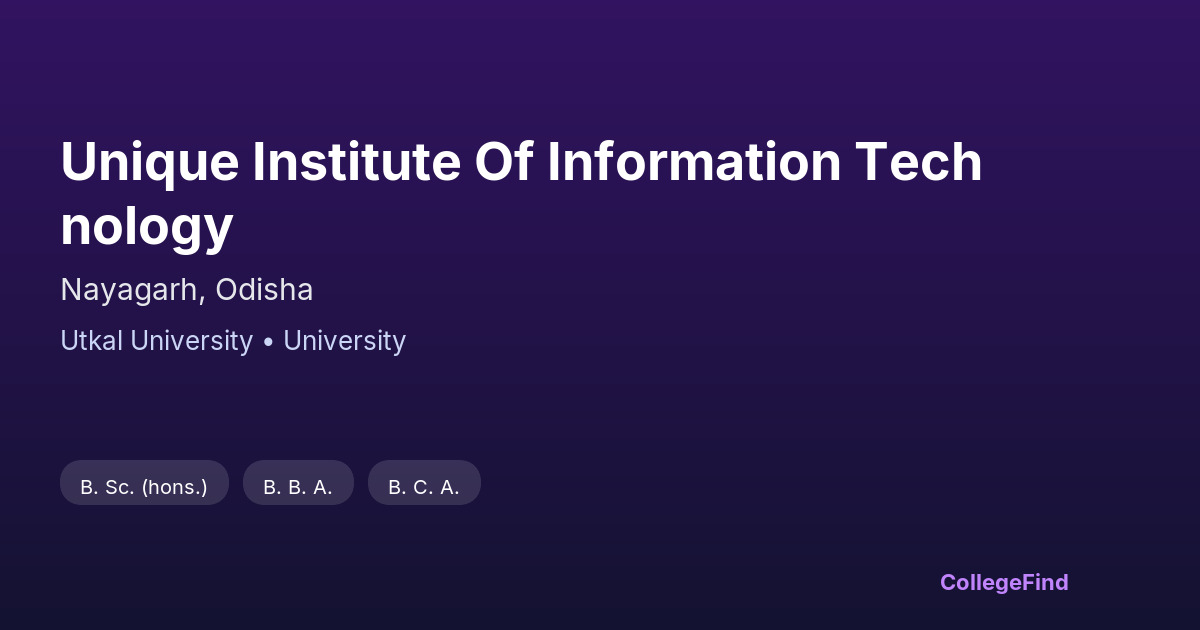Viewport: 1200px width, 630px height.
Task: Click '(hons.)' inside the first course pill
Action: [174, 487]
